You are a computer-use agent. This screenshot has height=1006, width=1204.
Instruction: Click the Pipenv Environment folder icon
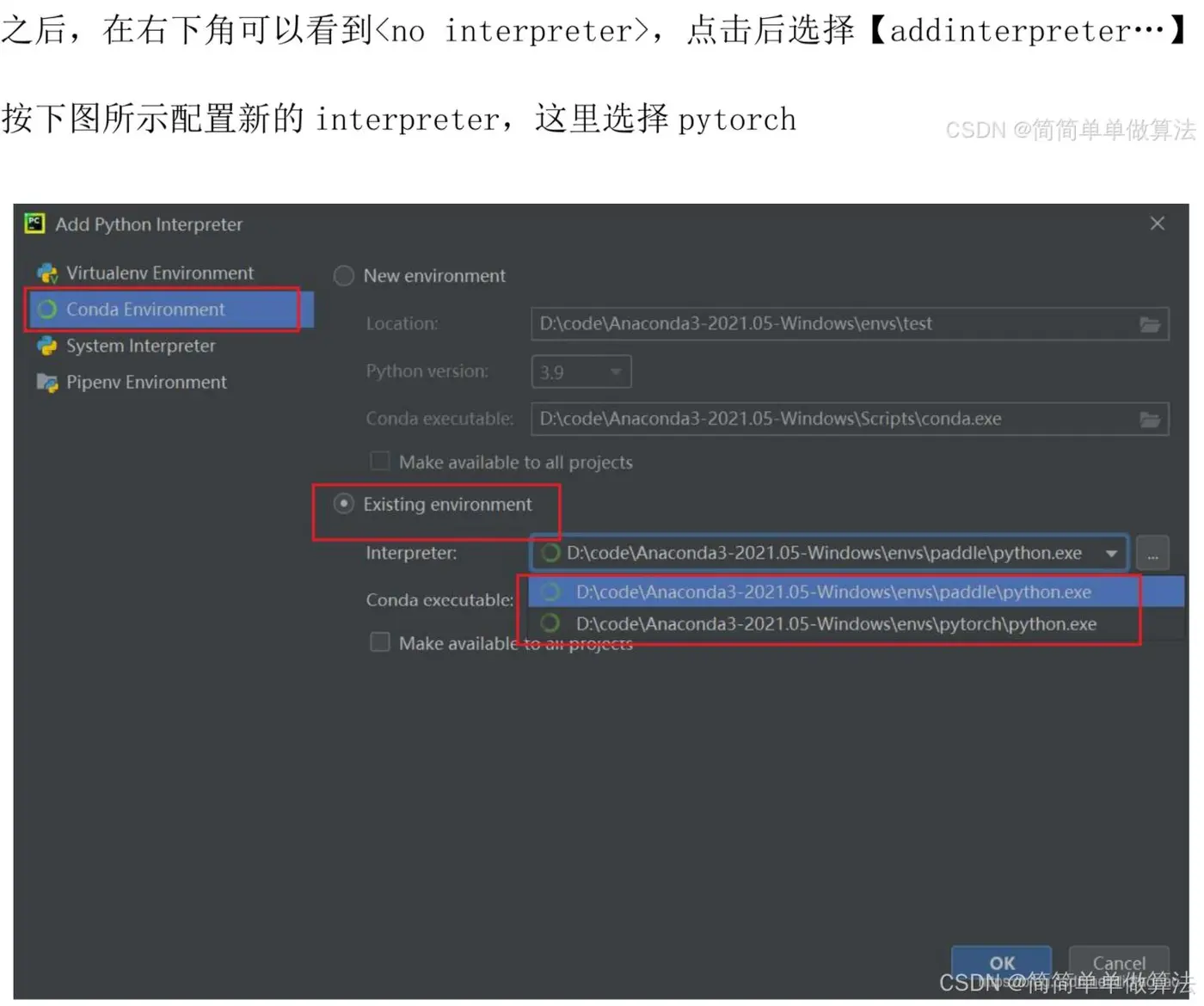pos(47,383)
